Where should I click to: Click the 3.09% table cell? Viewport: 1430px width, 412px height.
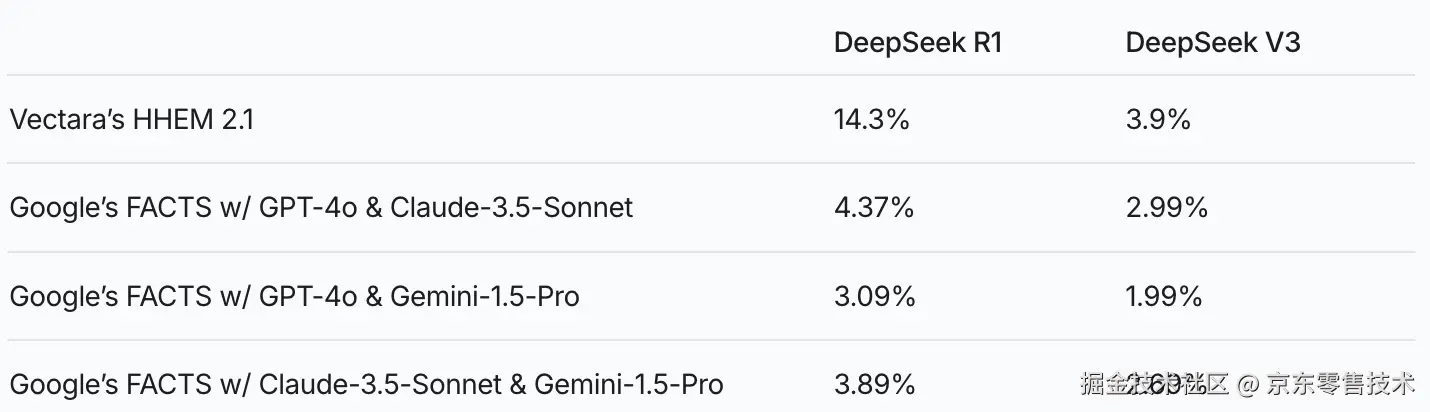click(874, 296)
